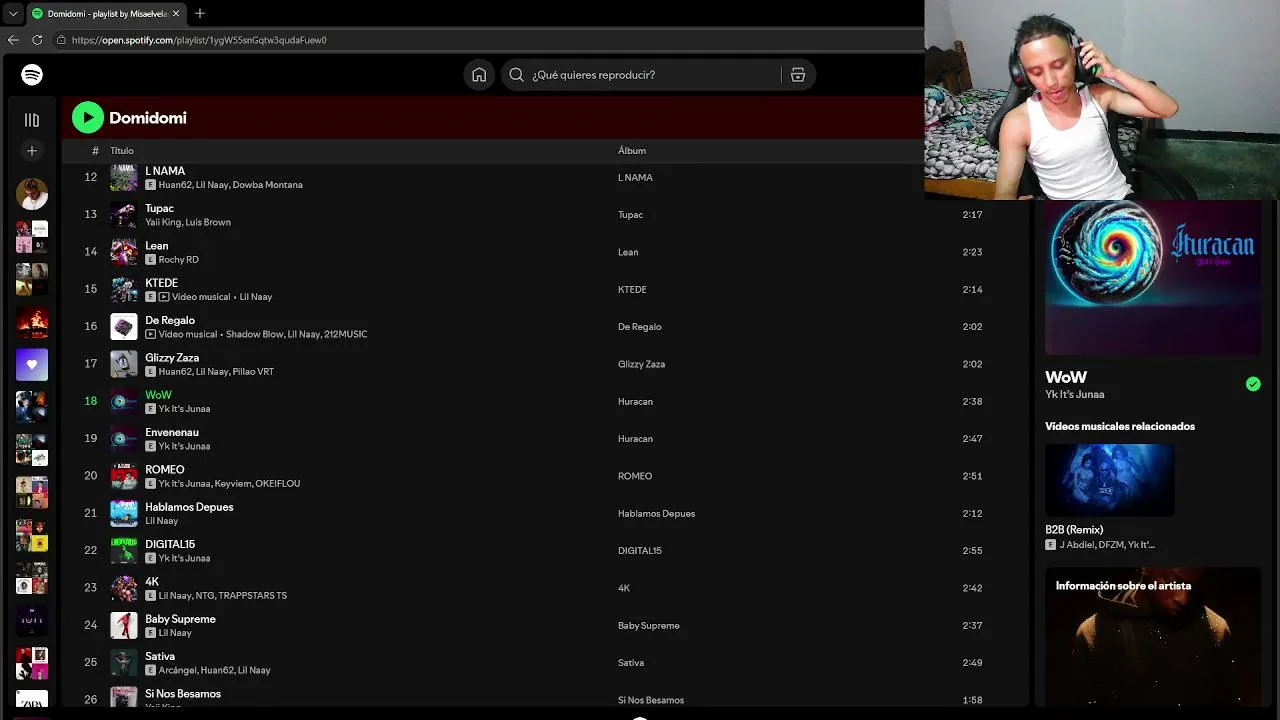The image size is (1280, 720).
Task: Open artist Arcángel
Action: point(177,670)
